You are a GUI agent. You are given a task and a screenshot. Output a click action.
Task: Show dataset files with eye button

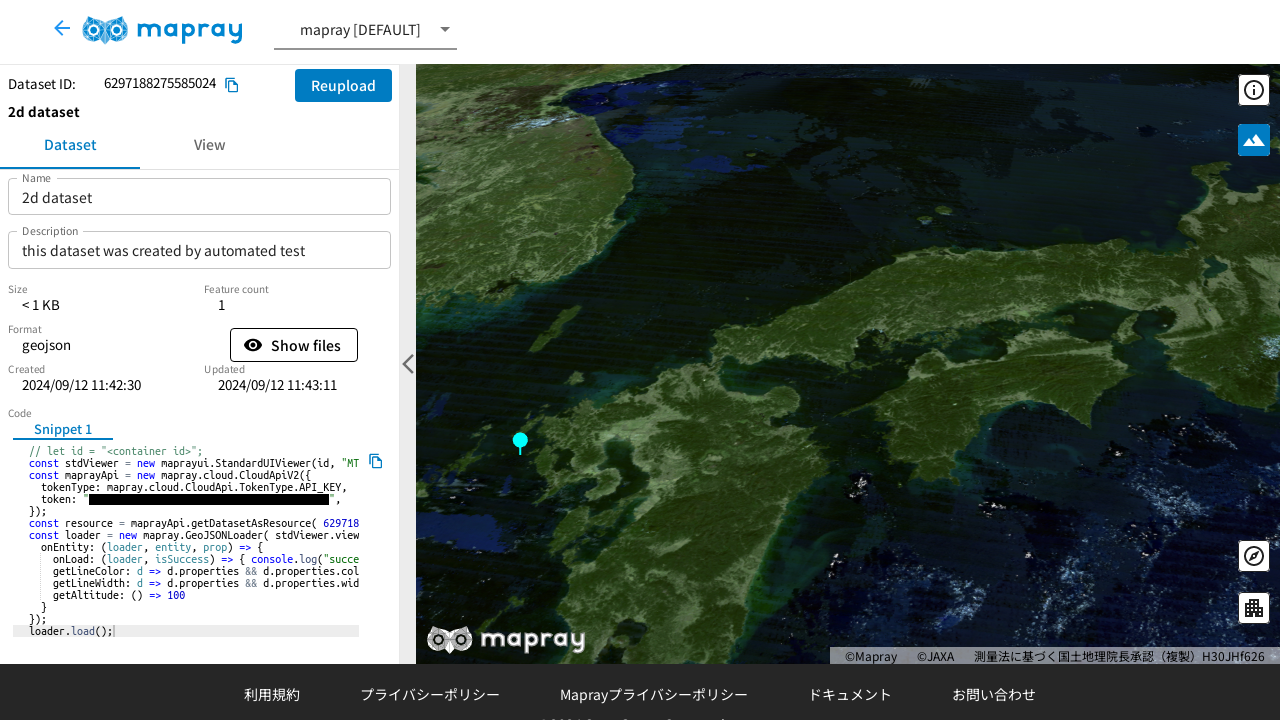click(293, 345)
